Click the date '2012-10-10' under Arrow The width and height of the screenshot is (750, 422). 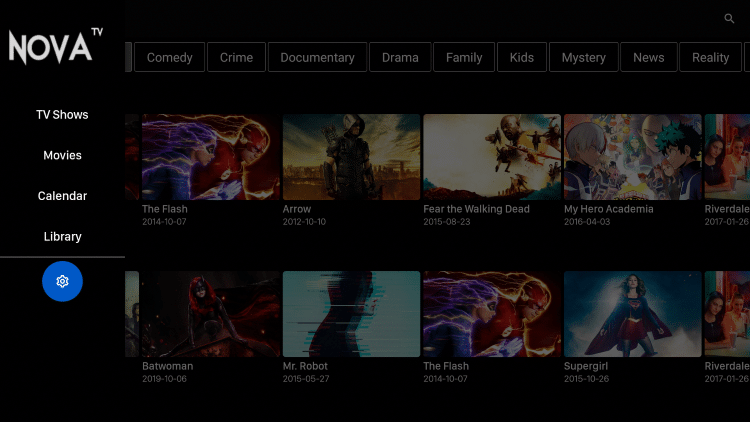click(x=304, y=222)
